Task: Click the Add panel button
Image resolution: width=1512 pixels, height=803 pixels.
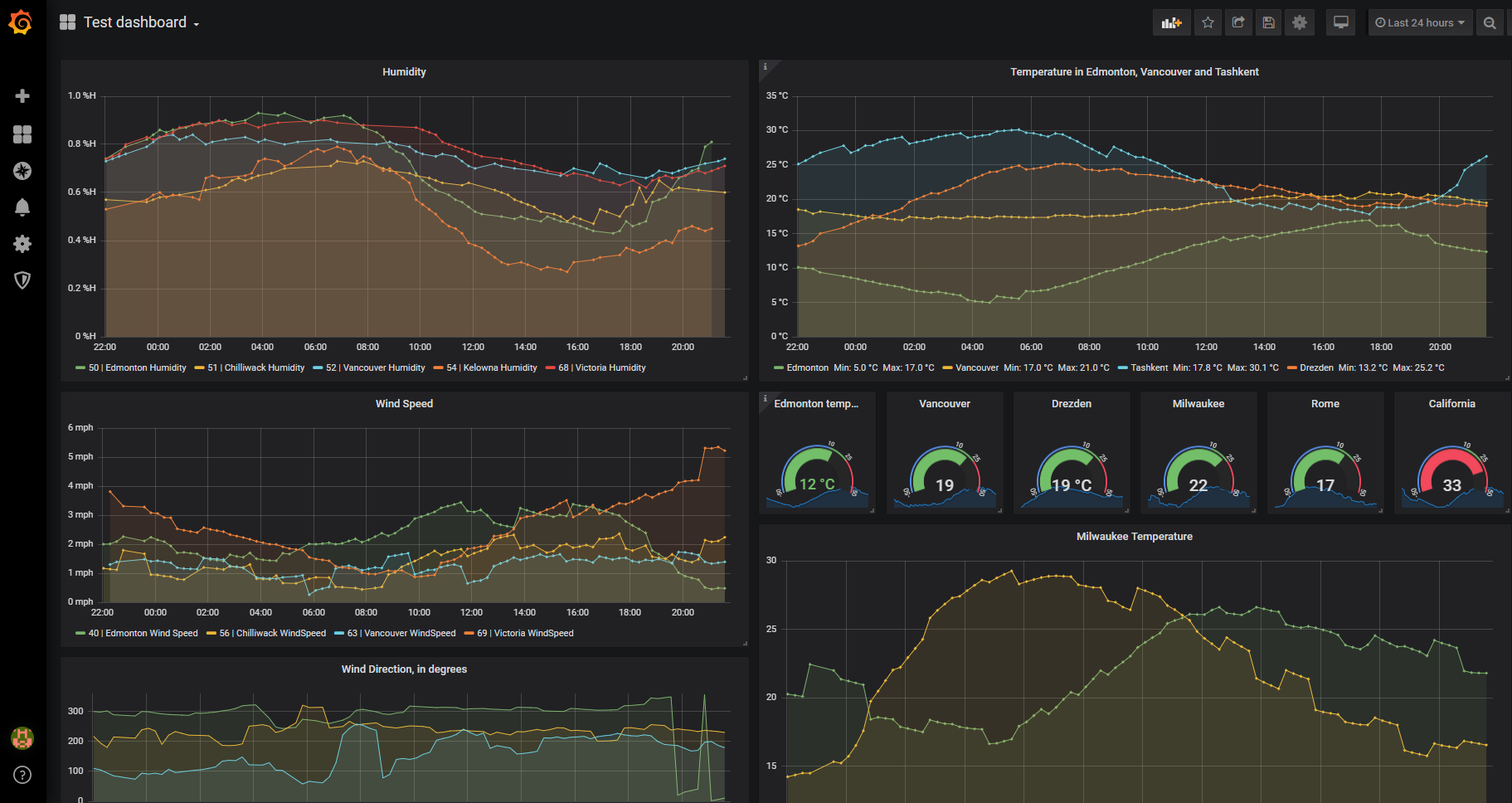Action: tap(1171, 23)
